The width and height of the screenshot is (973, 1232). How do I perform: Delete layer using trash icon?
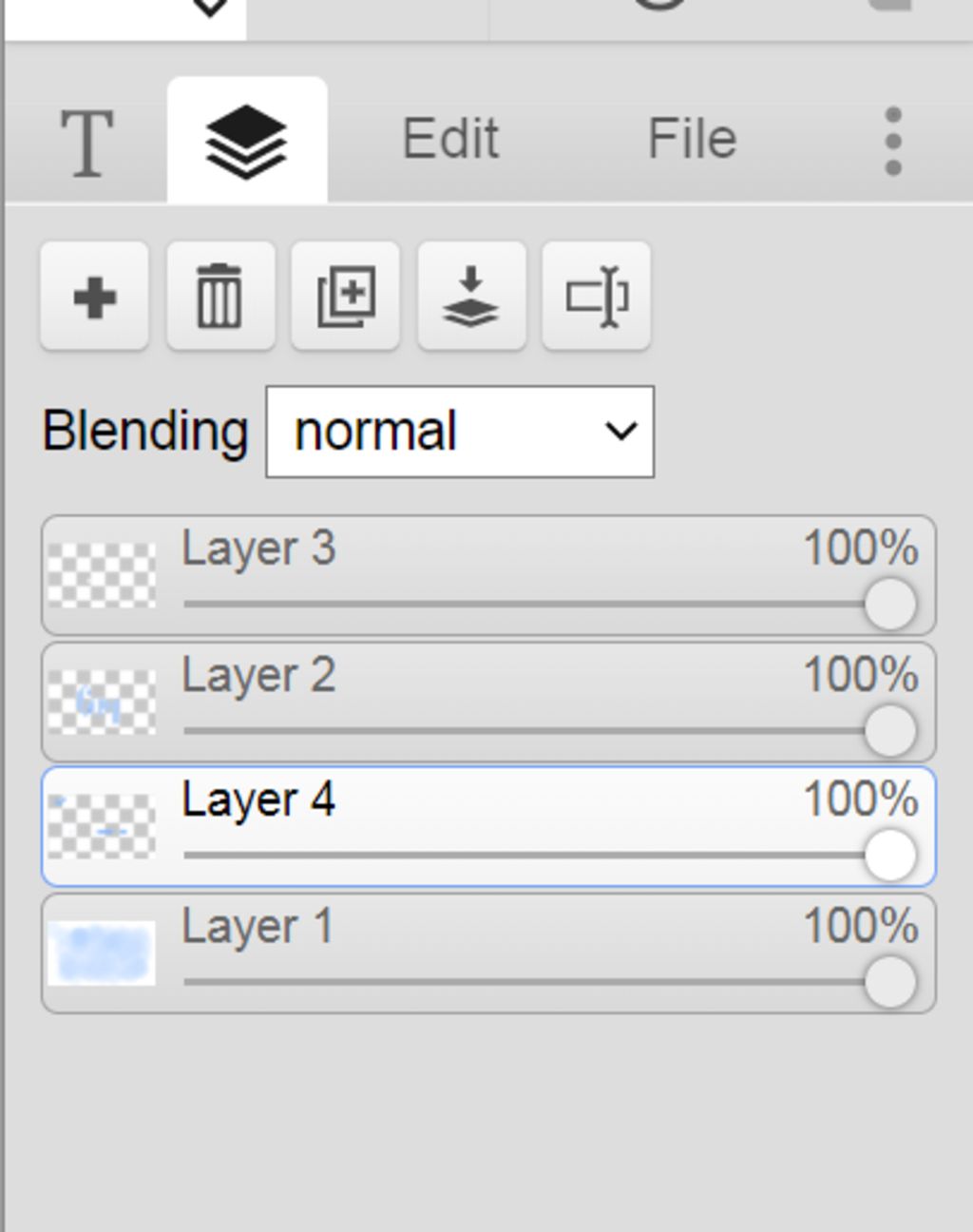pyautogui.click(x=219, y=297)
